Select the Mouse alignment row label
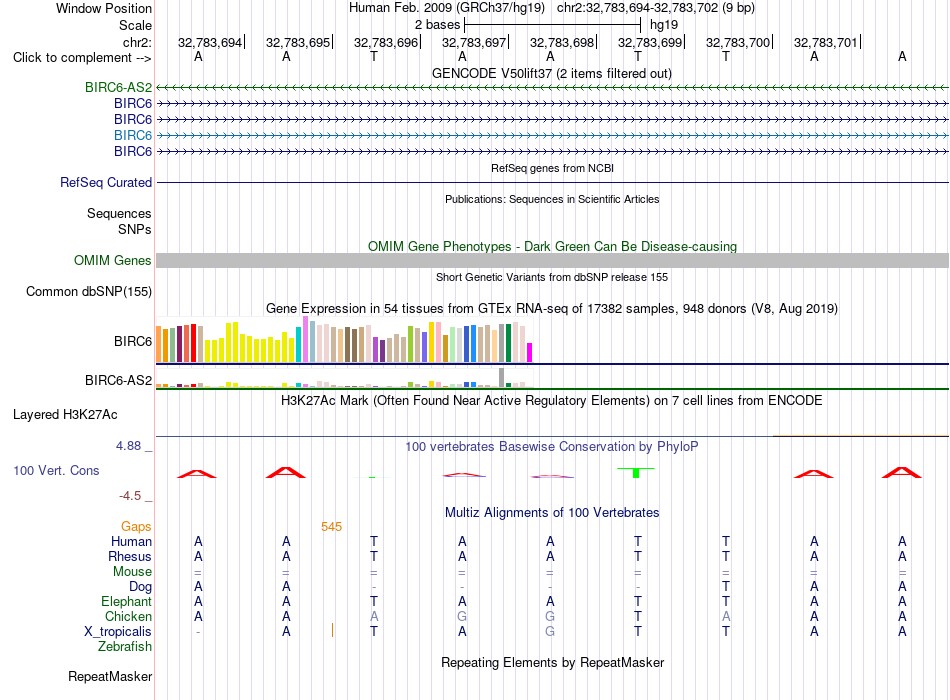Viewport: 950px width, 700px height. (x=133, y=572)
